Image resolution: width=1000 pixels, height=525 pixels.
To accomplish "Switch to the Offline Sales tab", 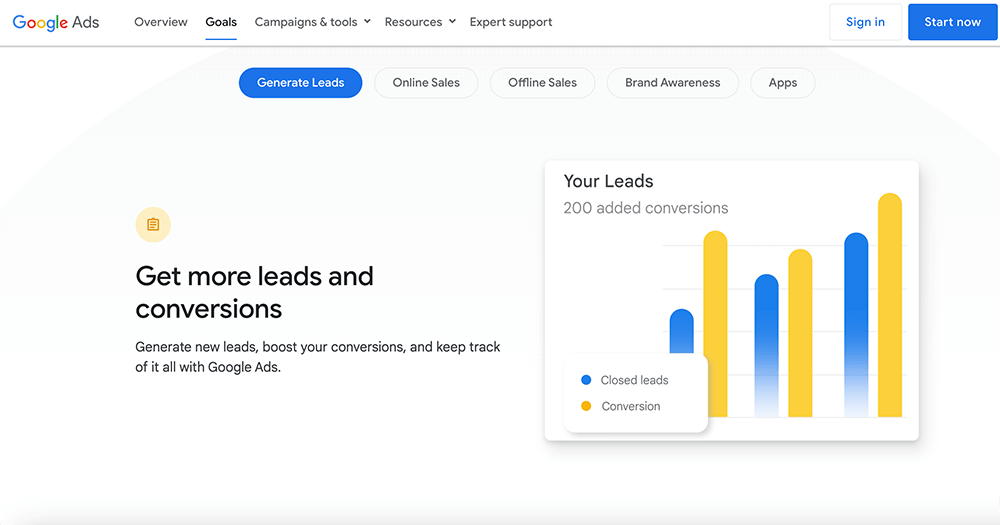I will click(542, 83).
